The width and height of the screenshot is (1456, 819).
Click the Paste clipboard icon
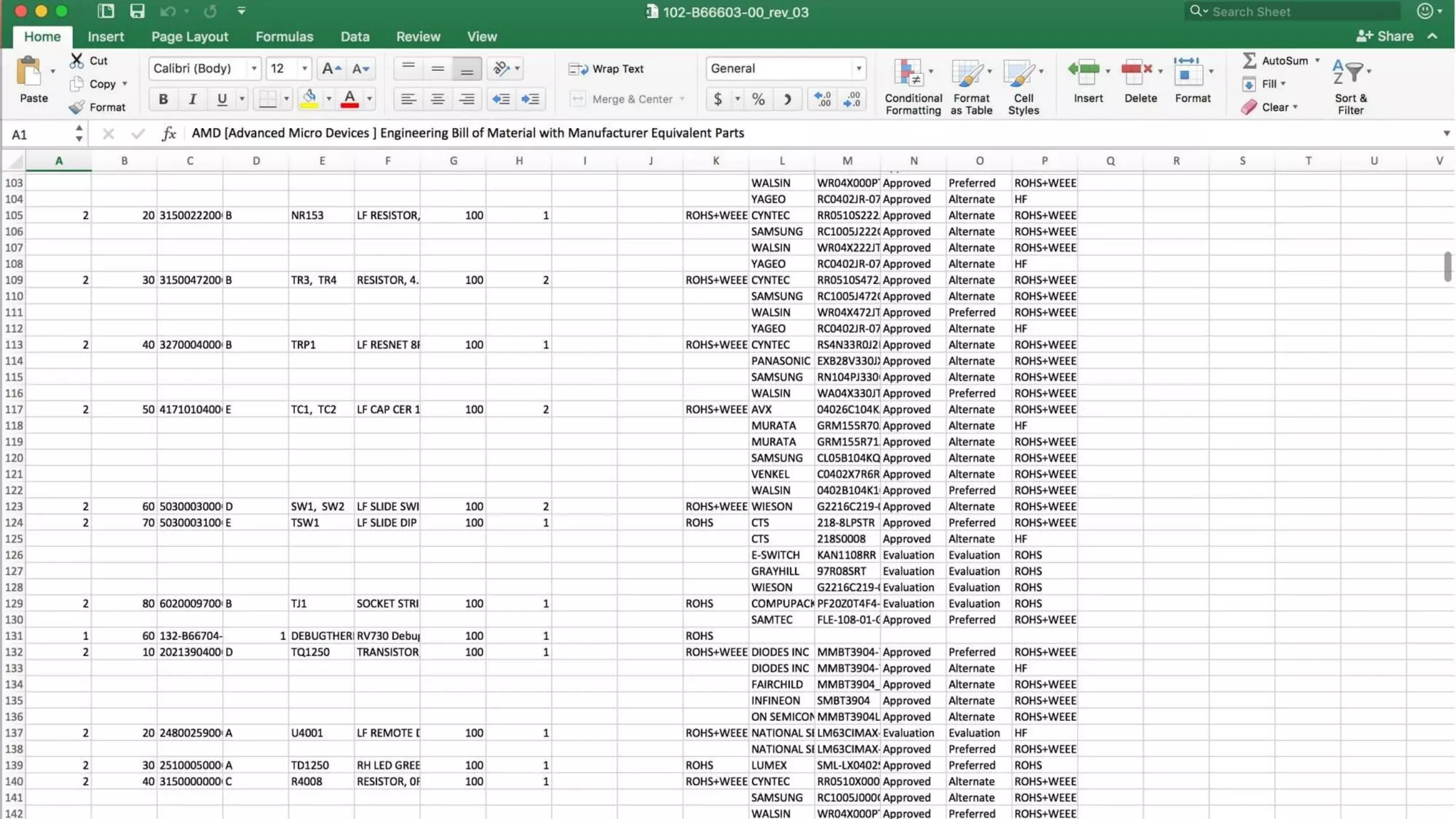(x=29, y=72)
